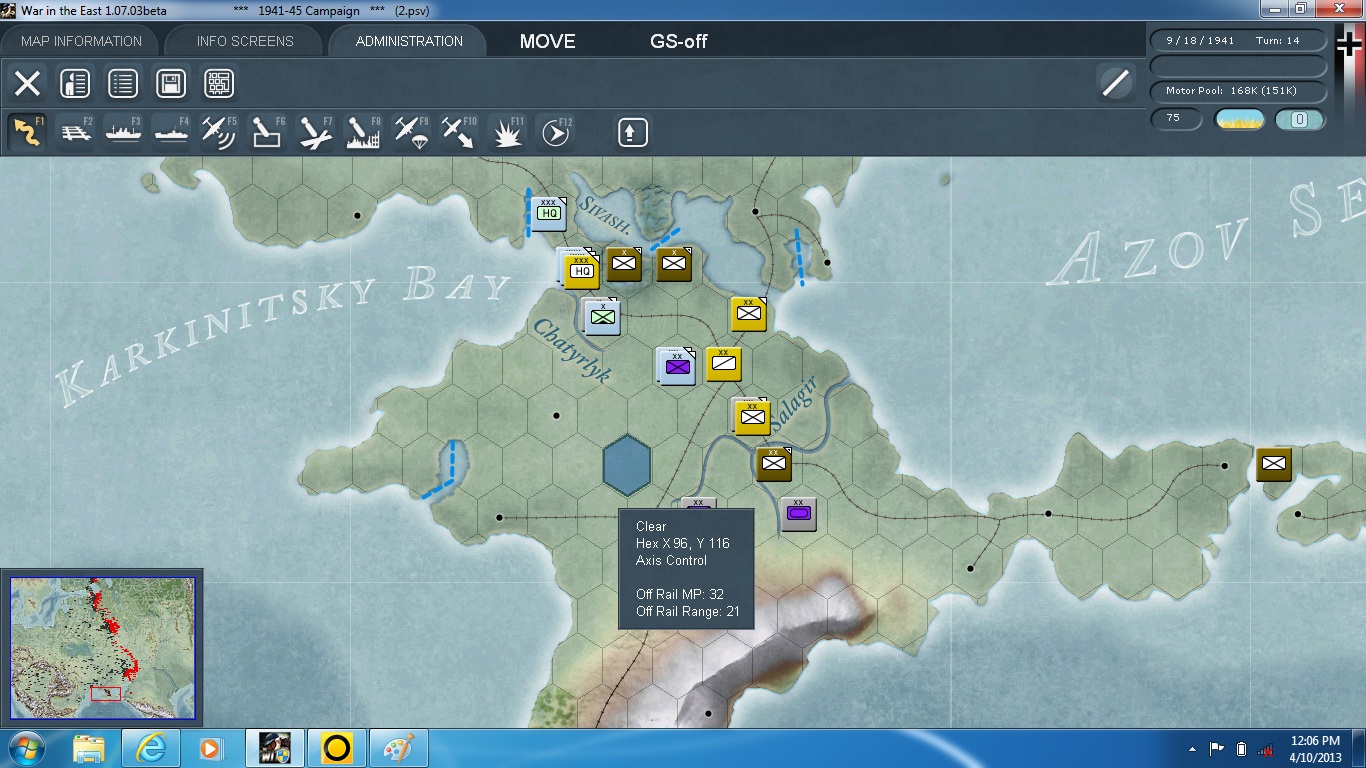Select F3 Naval Transport mode
The image size is (1366, 768).
[124, 132]
